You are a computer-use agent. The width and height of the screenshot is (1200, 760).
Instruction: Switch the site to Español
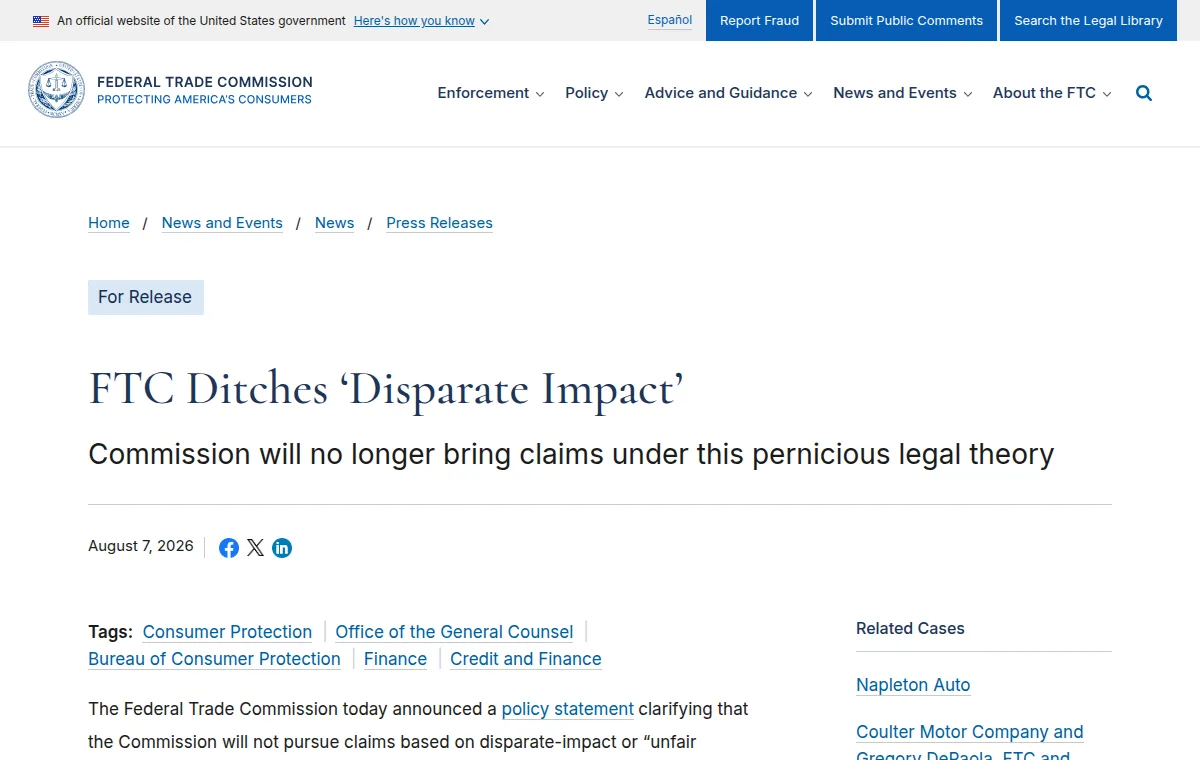tap(669, 20)
